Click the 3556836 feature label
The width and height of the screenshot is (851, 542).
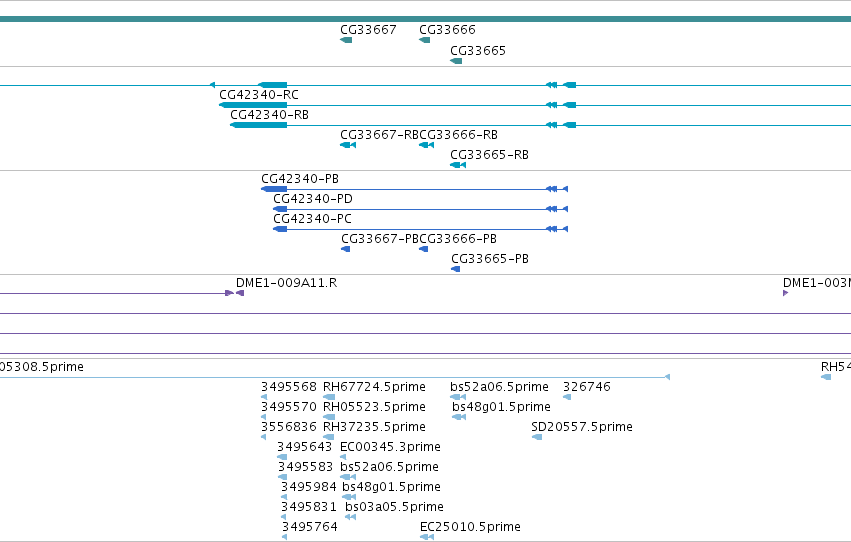[x=289, y=428]
